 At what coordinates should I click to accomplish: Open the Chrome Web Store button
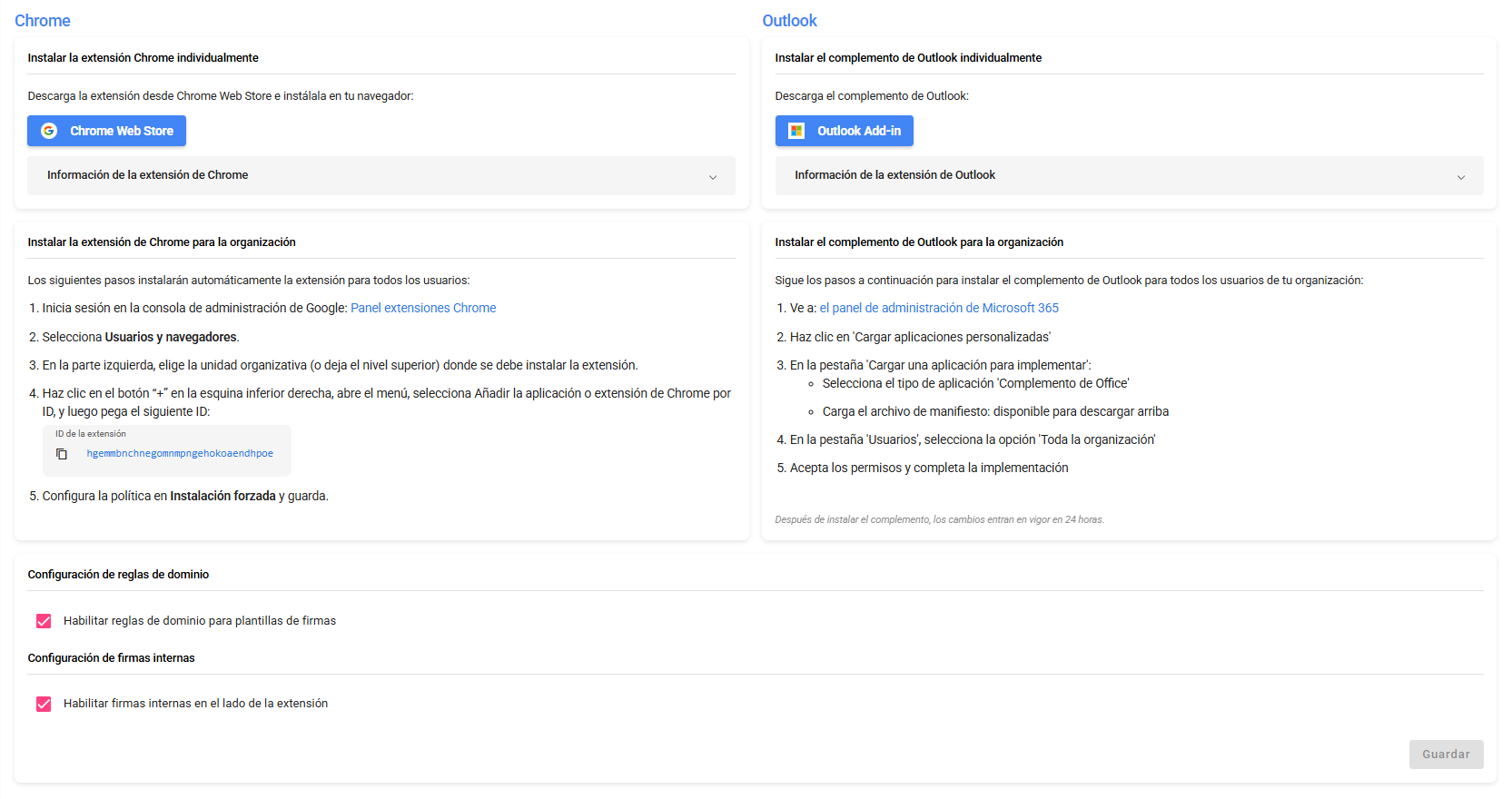[x=106, y=131]
